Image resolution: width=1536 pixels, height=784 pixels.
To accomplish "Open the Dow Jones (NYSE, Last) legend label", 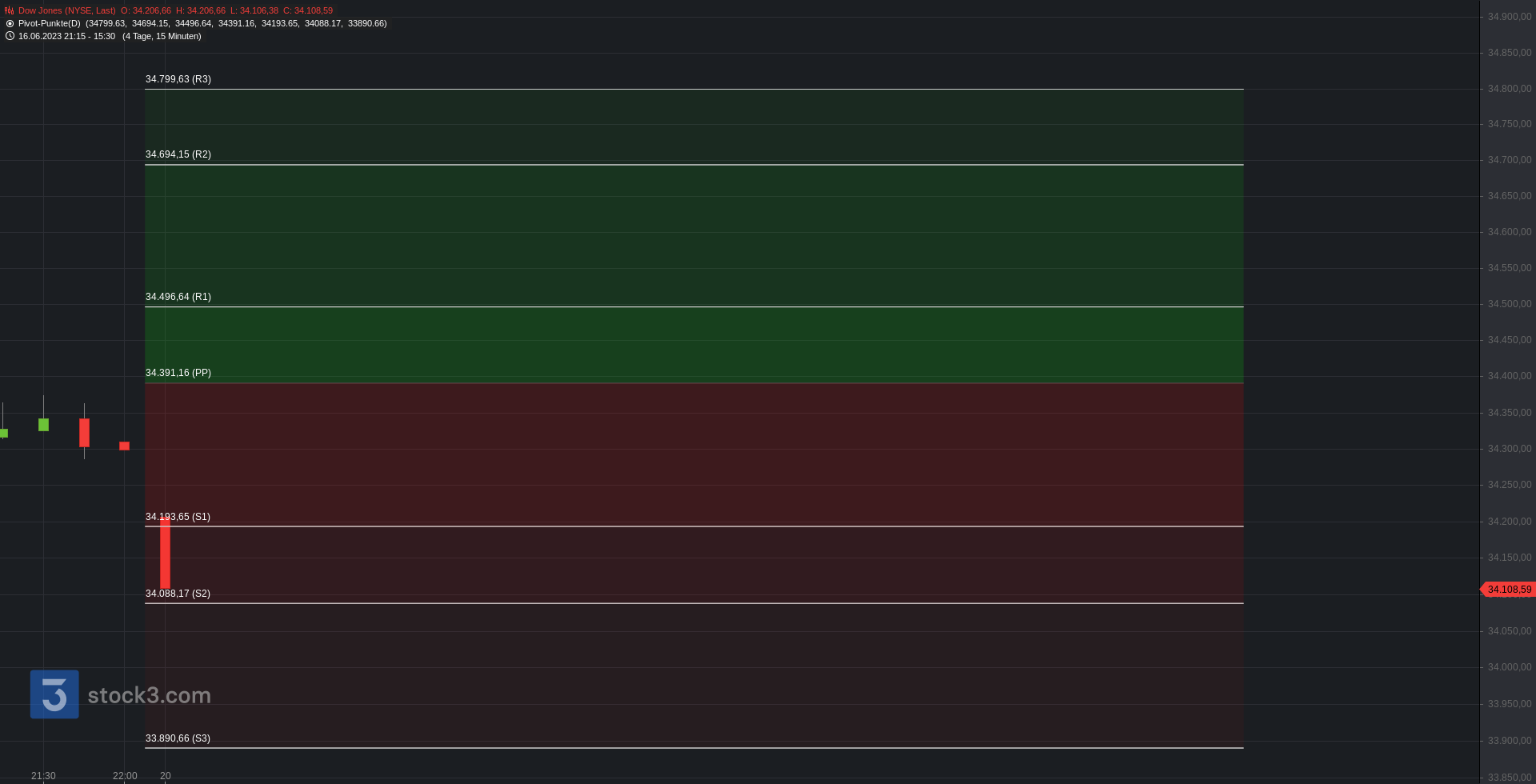I will click(x=66, y=10).
